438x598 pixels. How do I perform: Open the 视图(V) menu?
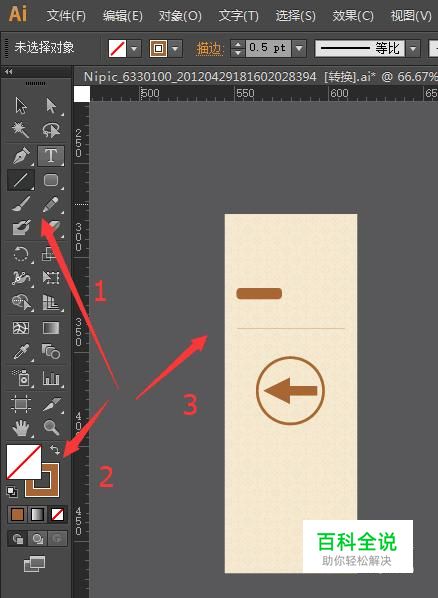click(411, 16)
